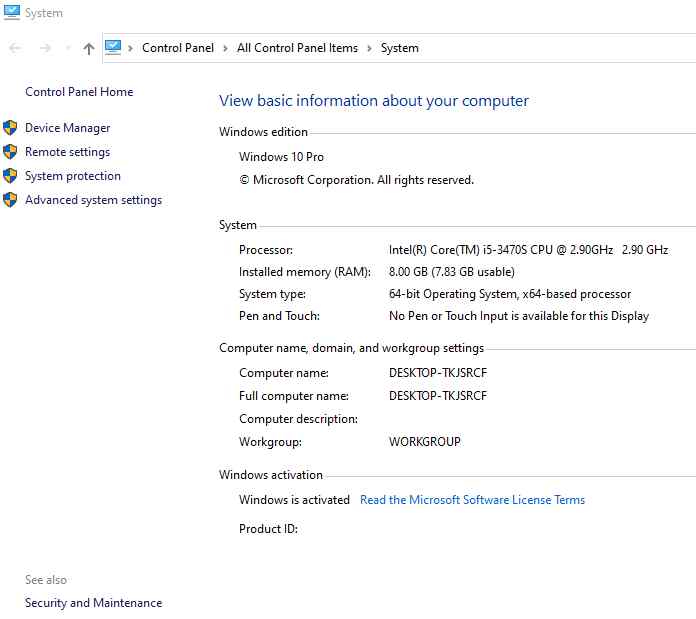Viewport: 696px width, 619px height.
Task: Open the Security and Maintenance link
Action: [94, 603]
